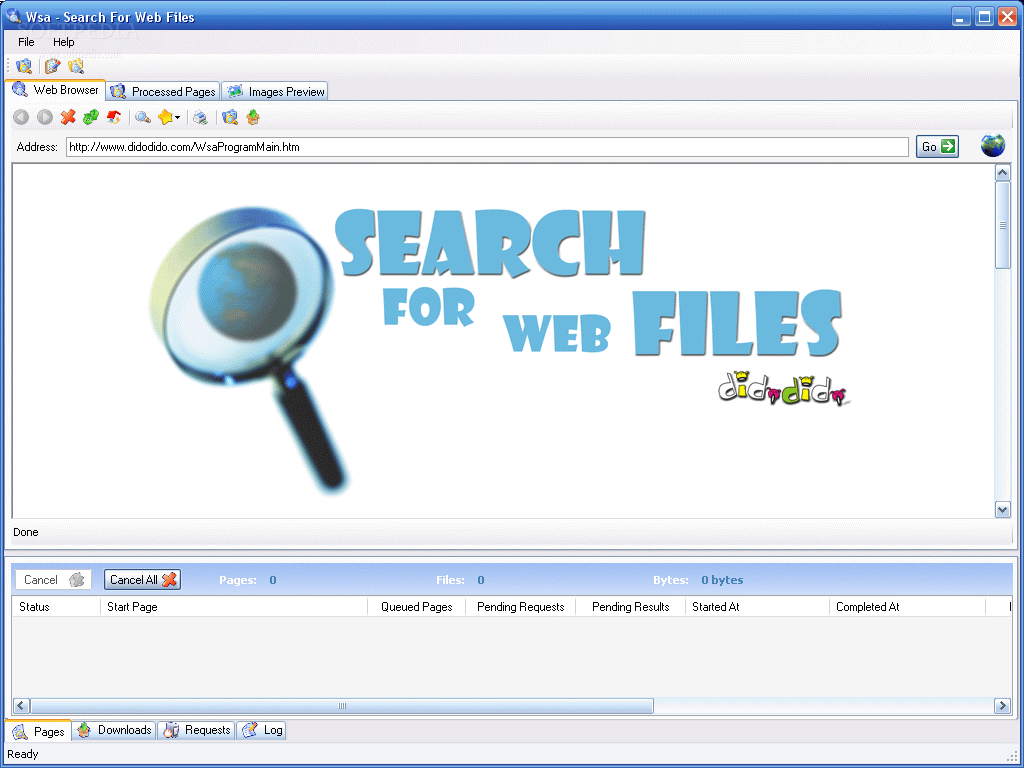1024x768 pixels.
Task: Stop page loading with the red X icon
Action: coord(68,118)
